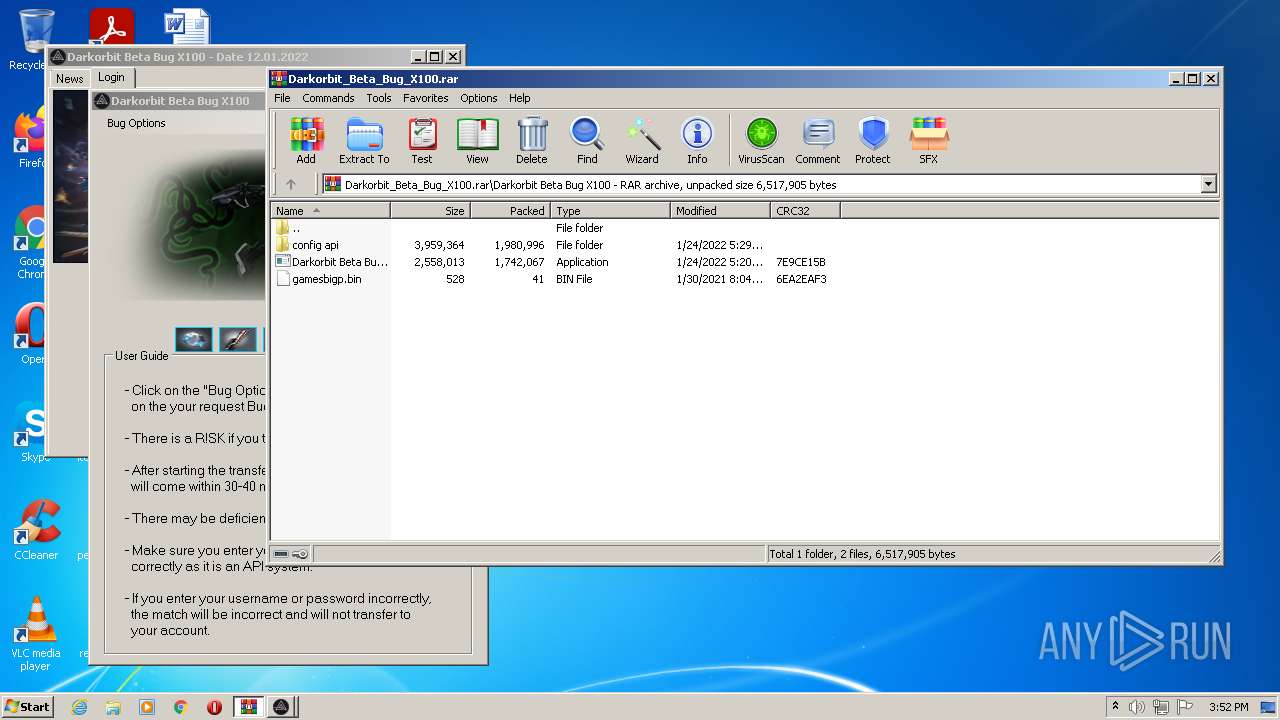Image resolution: width=1280 pixels, height=720 pixels.
Task: Click the refresh icon button in Darkorbit window
Action: pos(194,340)
